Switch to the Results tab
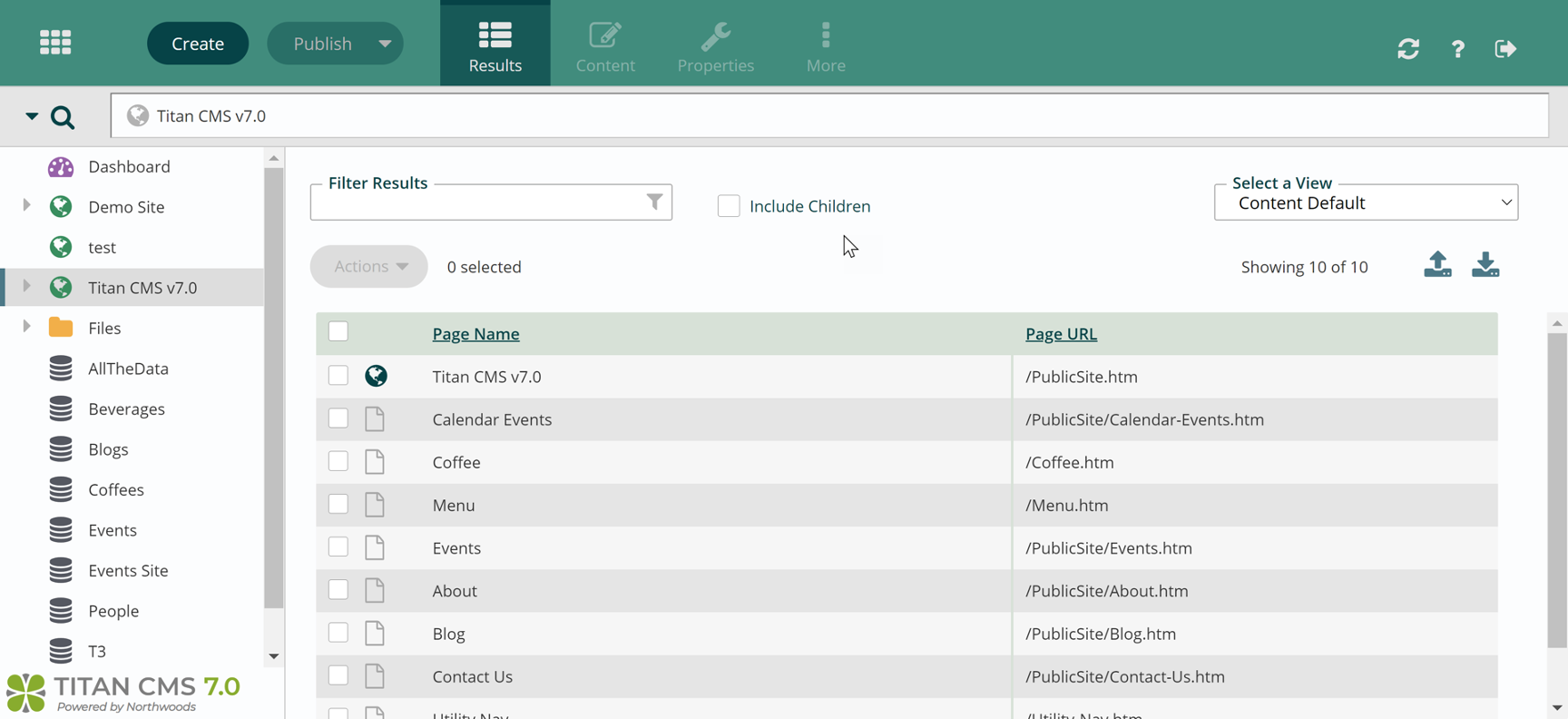 [x=495, y=44]
